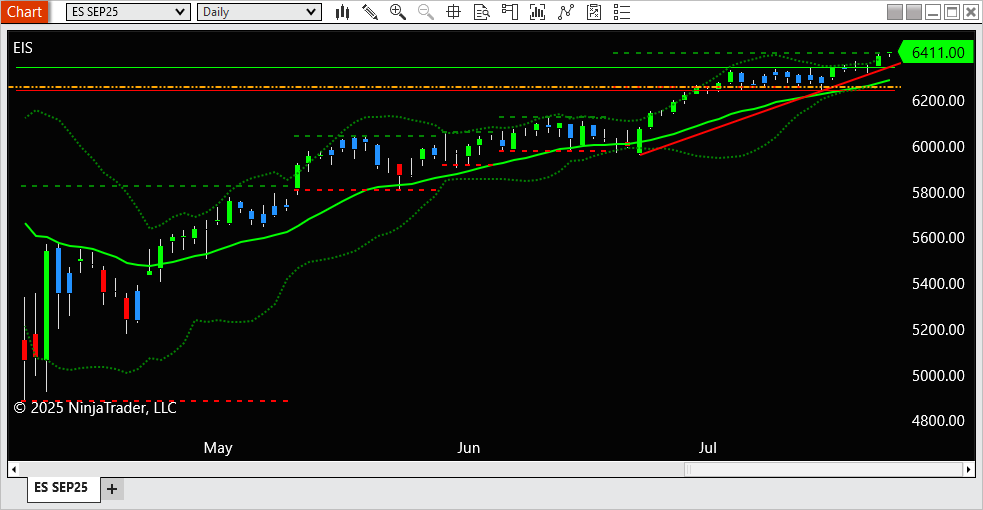The width and height of the screenshot is (983, 510).
Task: Open the strategies icon
Action: [x=594, y=12]
